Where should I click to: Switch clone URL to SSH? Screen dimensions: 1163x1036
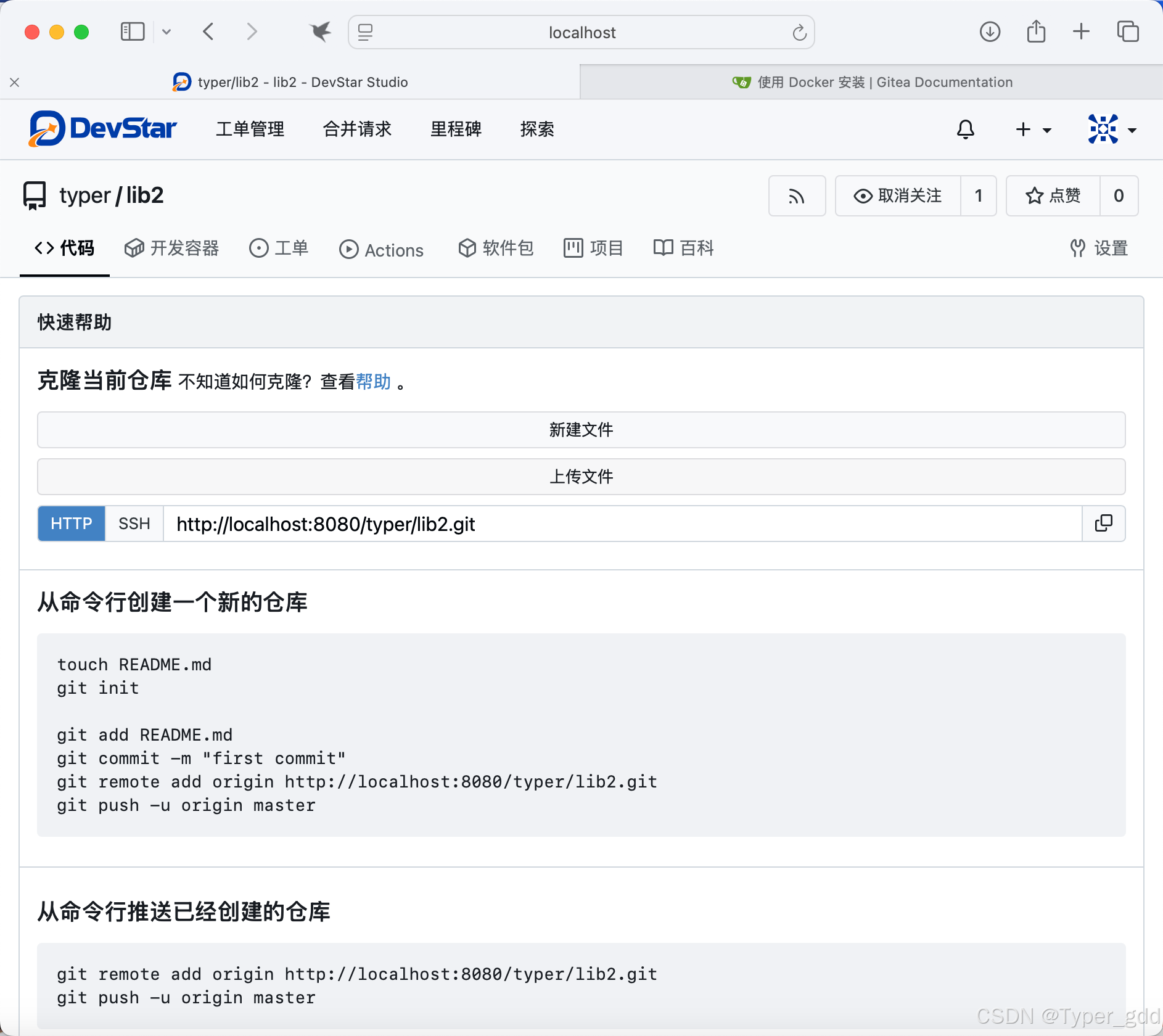(134, 524)
